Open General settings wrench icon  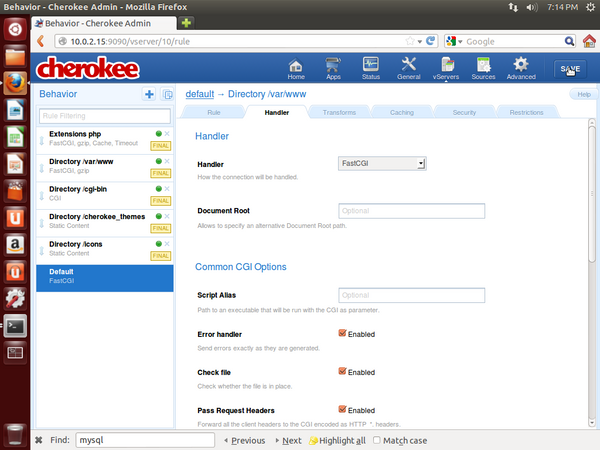tap(408, 68)
